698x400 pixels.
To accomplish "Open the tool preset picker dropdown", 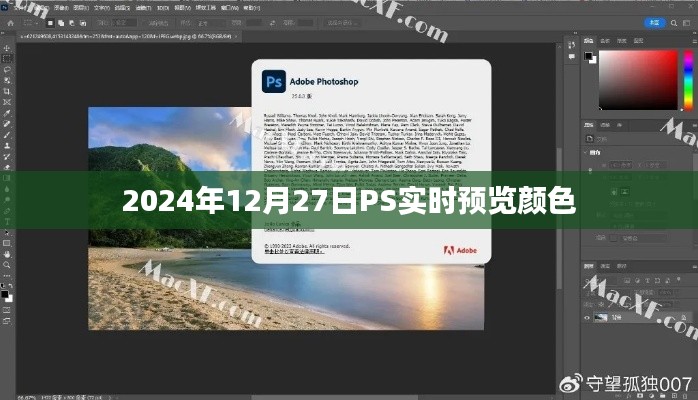I will tap(30, 23).
